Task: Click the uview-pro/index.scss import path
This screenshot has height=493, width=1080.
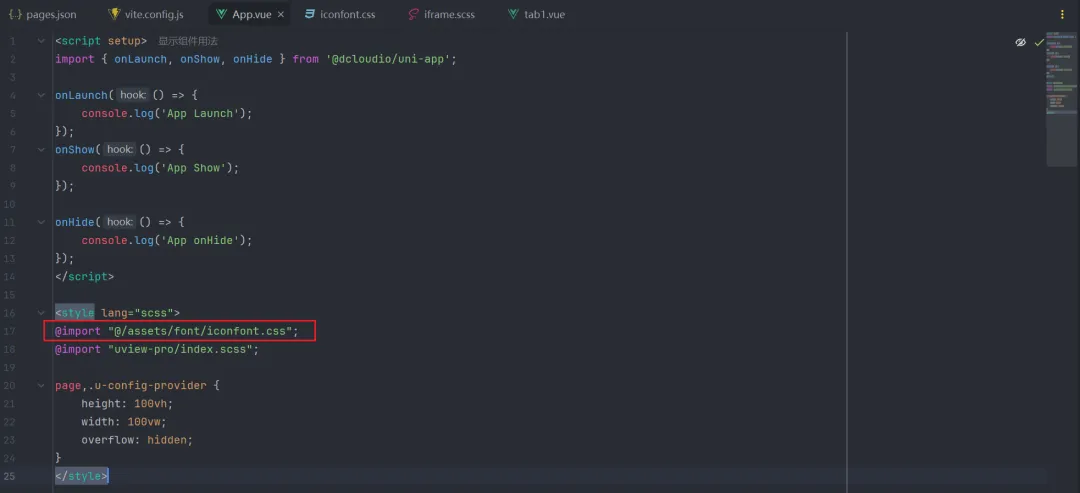Action: point(180,349)
